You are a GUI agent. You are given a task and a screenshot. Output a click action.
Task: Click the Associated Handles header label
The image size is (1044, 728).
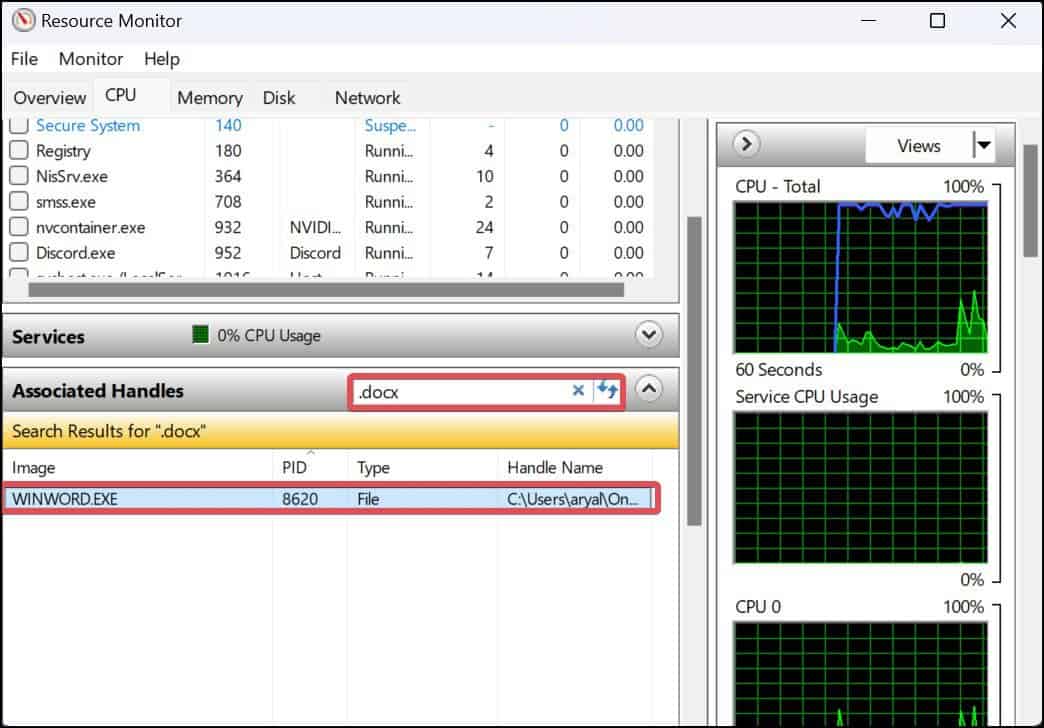(98, 391)
